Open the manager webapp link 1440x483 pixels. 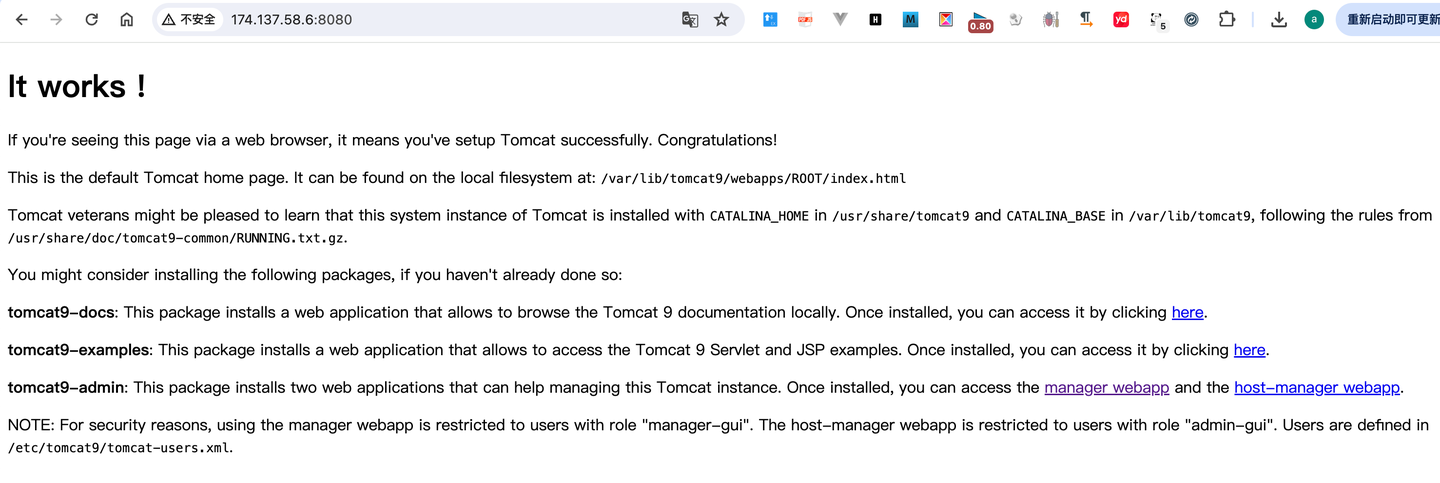point(1106,387)
